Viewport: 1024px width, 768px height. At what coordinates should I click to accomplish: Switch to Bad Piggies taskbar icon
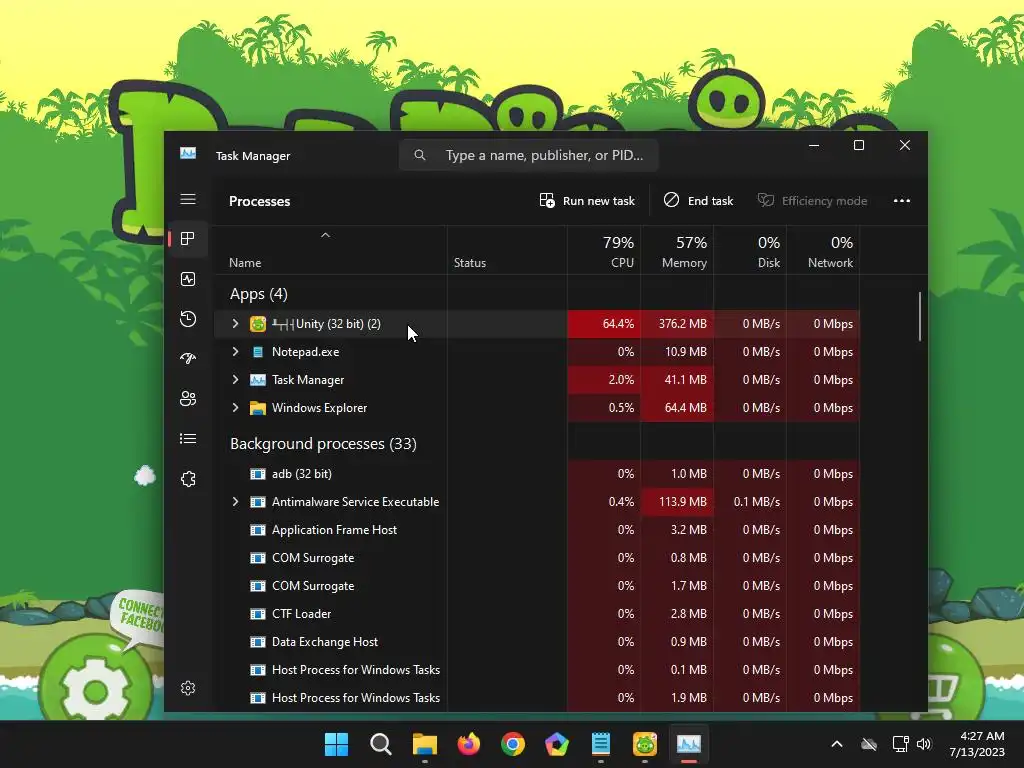coord(645,744)
